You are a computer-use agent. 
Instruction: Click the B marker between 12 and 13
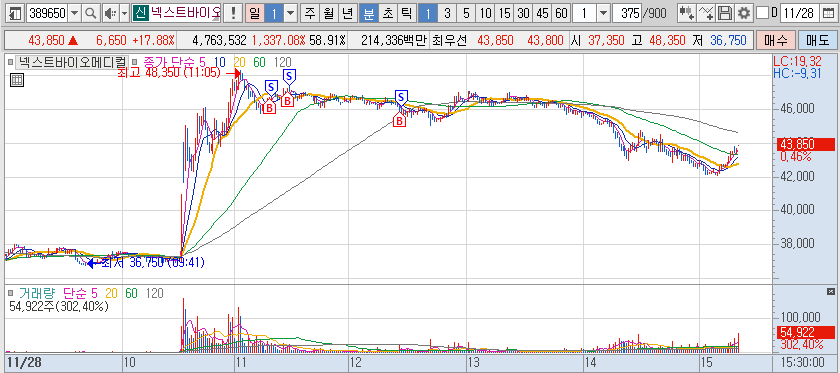click(400, 121)
